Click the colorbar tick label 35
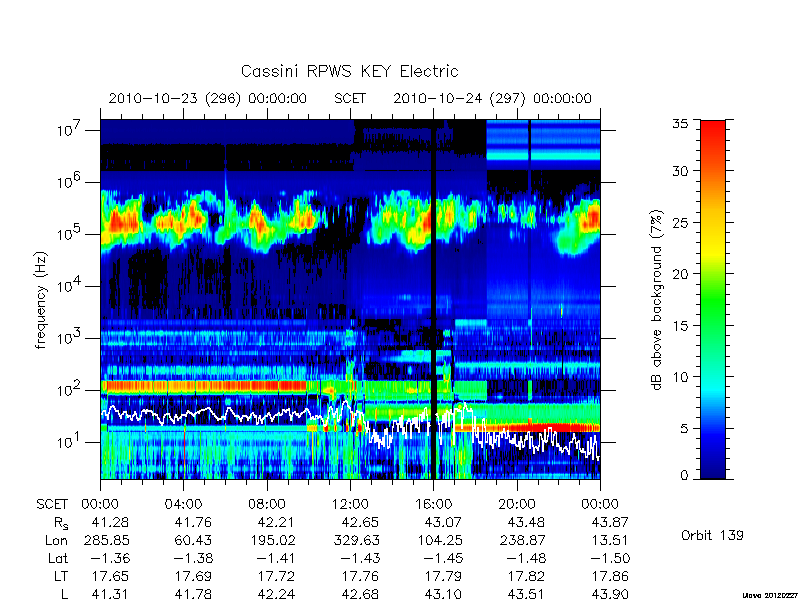The width and height of the screenshot is (800, 600). pos(680,123)
